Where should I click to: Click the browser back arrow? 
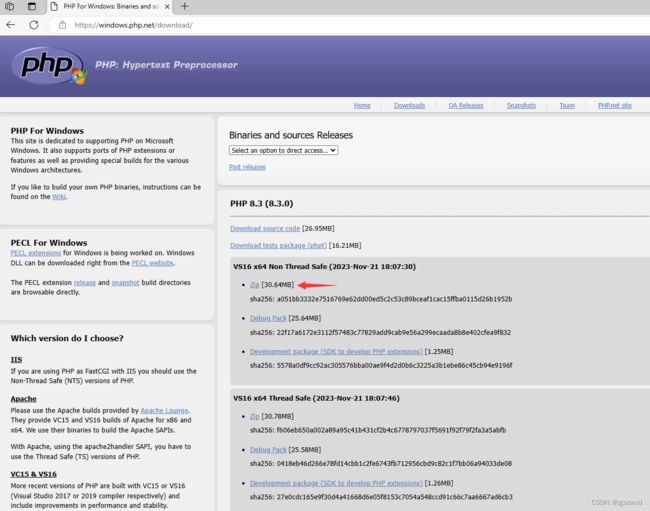tap(10, 25)
